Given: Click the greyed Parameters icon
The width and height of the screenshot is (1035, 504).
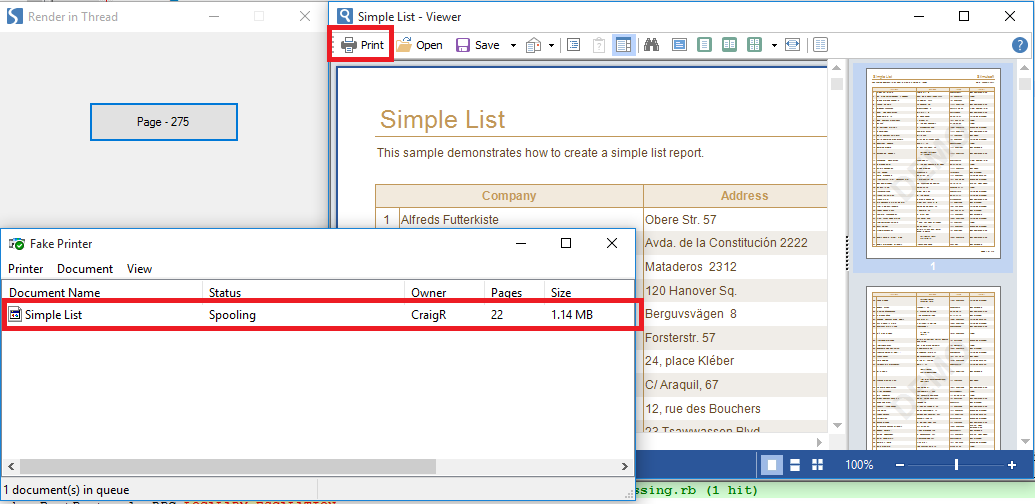Looking at the screenshot, I should [599, 45].
